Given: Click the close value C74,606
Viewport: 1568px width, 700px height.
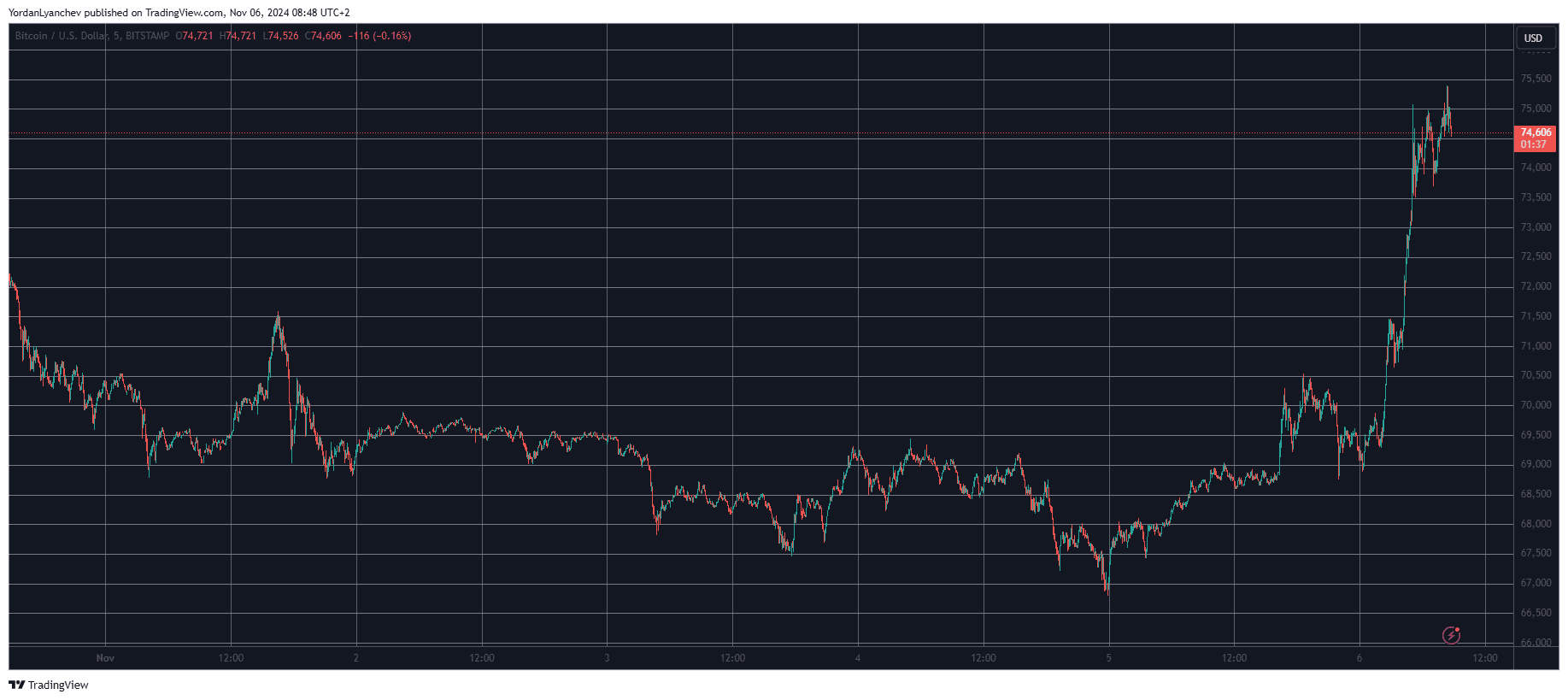Looking at the screenshot, I should (x=323, y=36).
